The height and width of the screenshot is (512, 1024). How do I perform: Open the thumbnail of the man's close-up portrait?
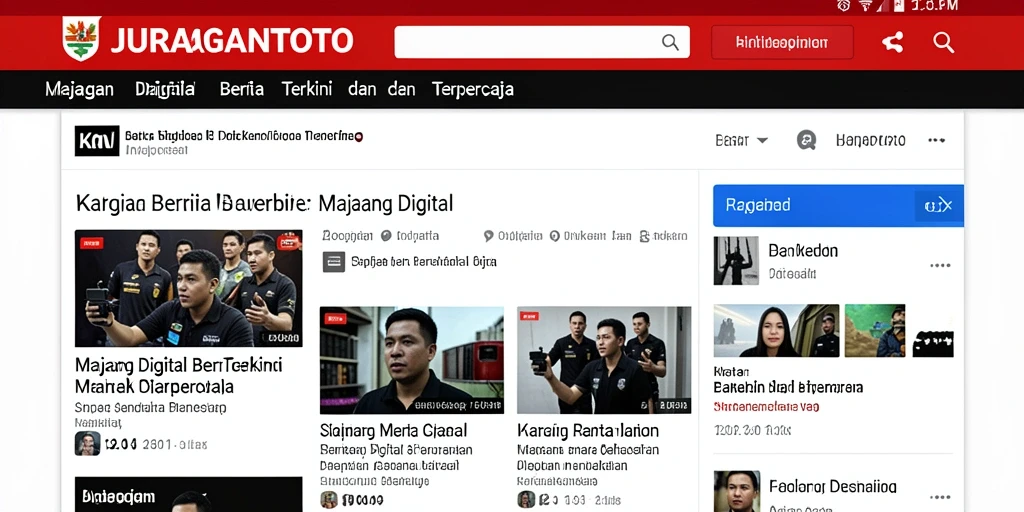[411, 360]
